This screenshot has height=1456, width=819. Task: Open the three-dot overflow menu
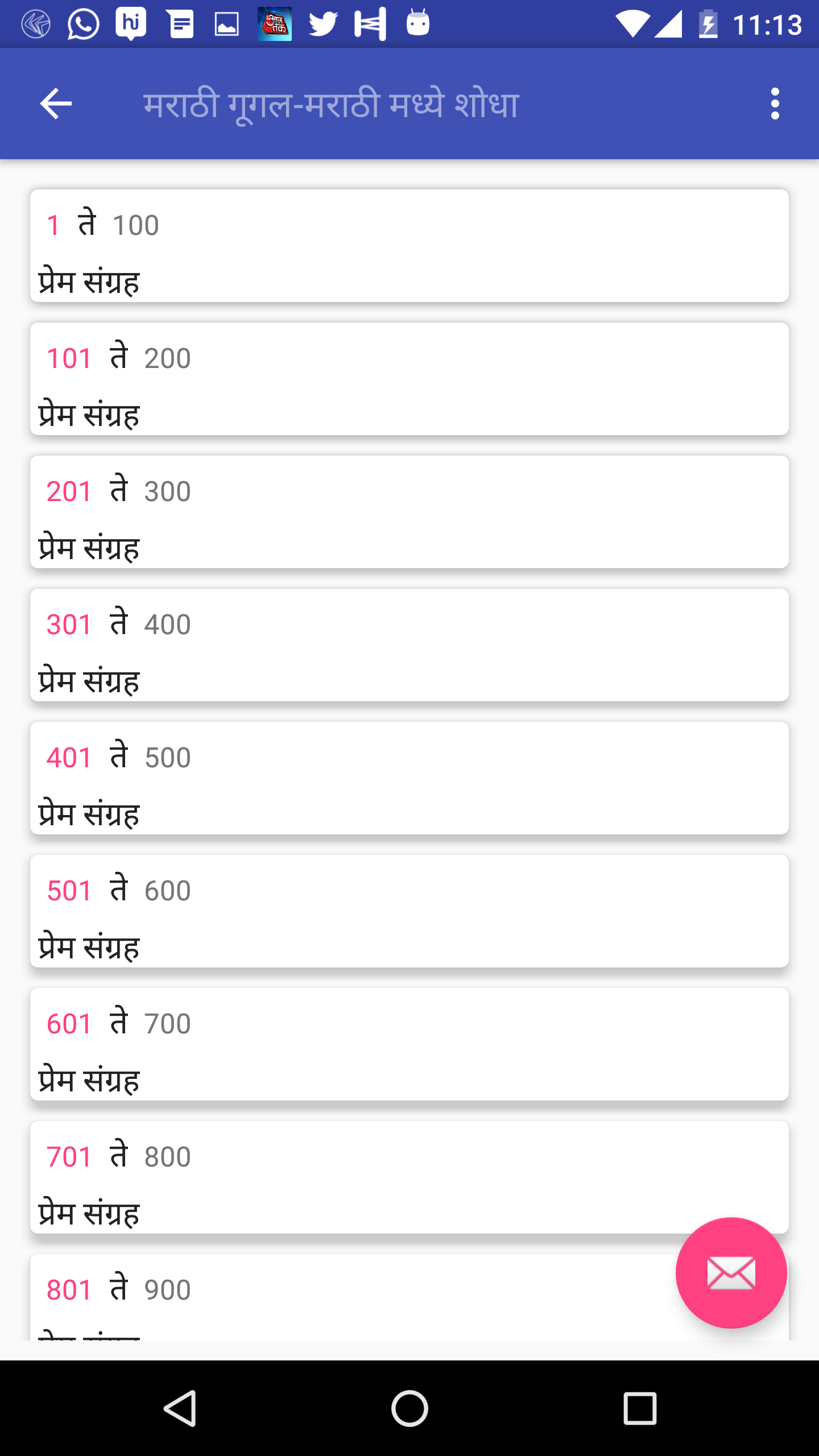pyautogui.click(x=775, y=104)
